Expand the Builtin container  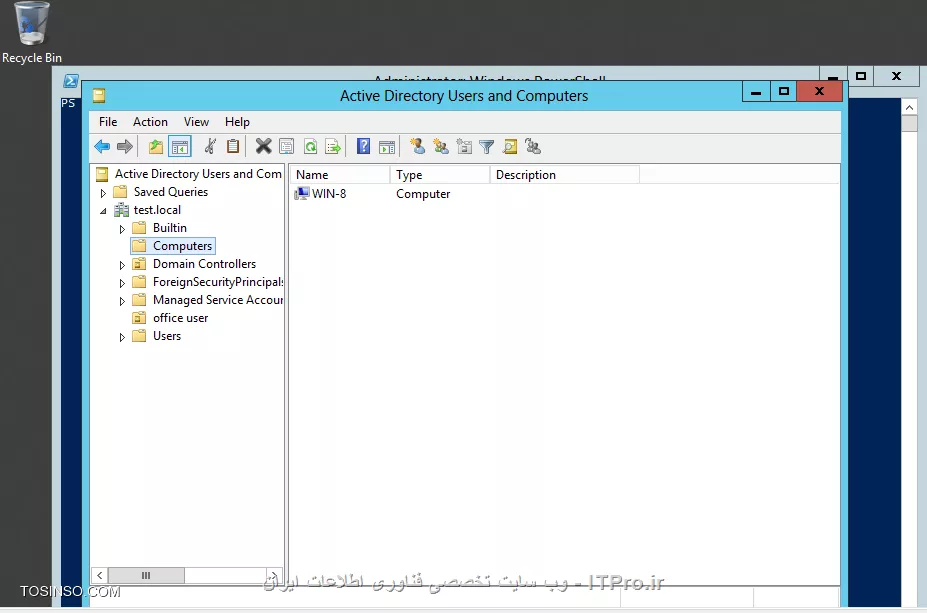(x=122, y=229)
